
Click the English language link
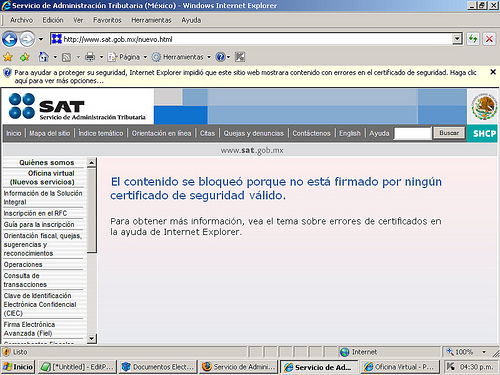pyautogui.click(x=350, y=133)
